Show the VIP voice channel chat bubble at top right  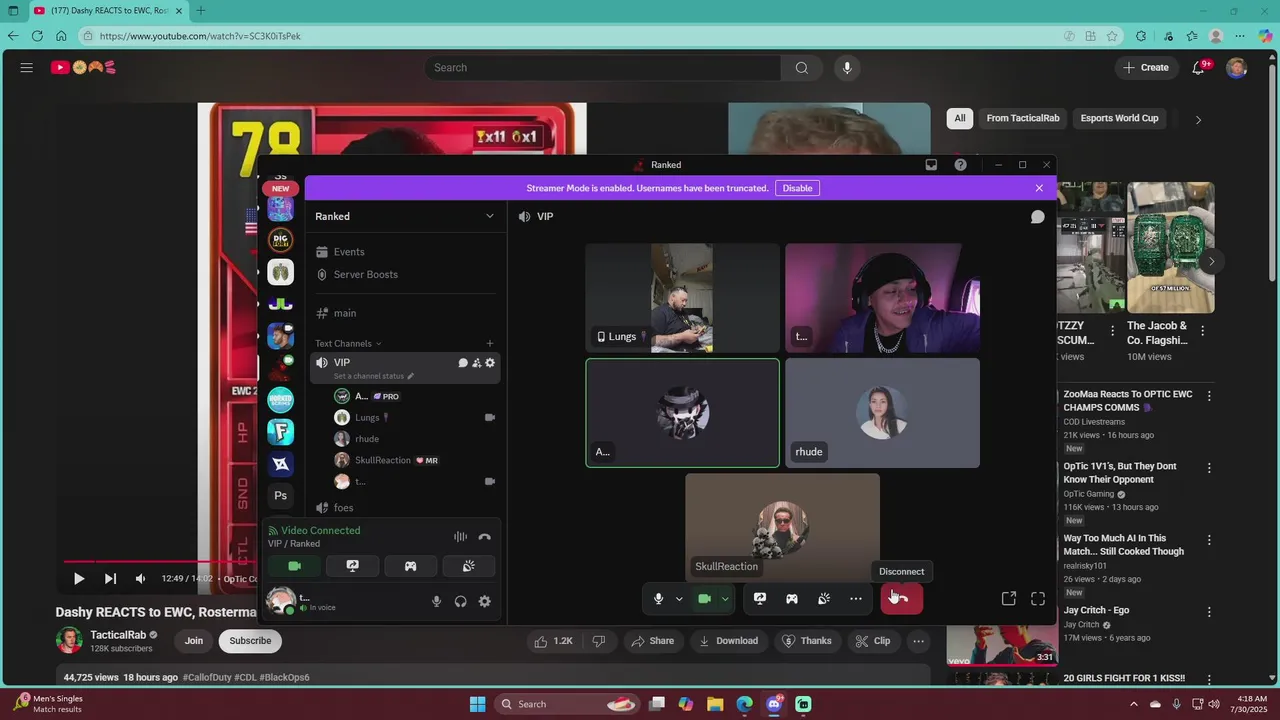tap(1038, 217)
